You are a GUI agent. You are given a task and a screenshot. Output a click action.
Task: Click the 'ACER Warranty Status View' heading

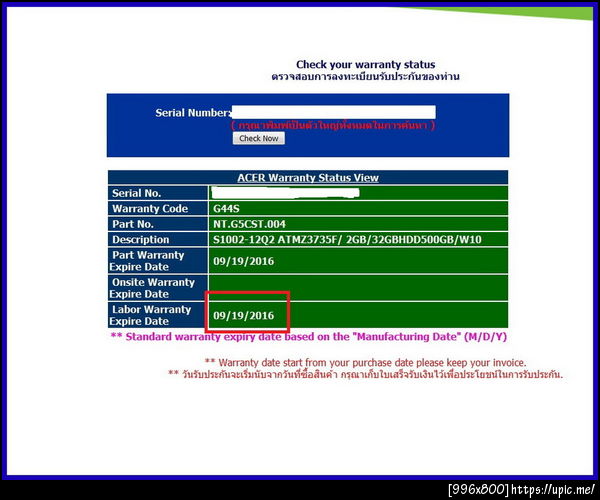[x=308, y=178]
